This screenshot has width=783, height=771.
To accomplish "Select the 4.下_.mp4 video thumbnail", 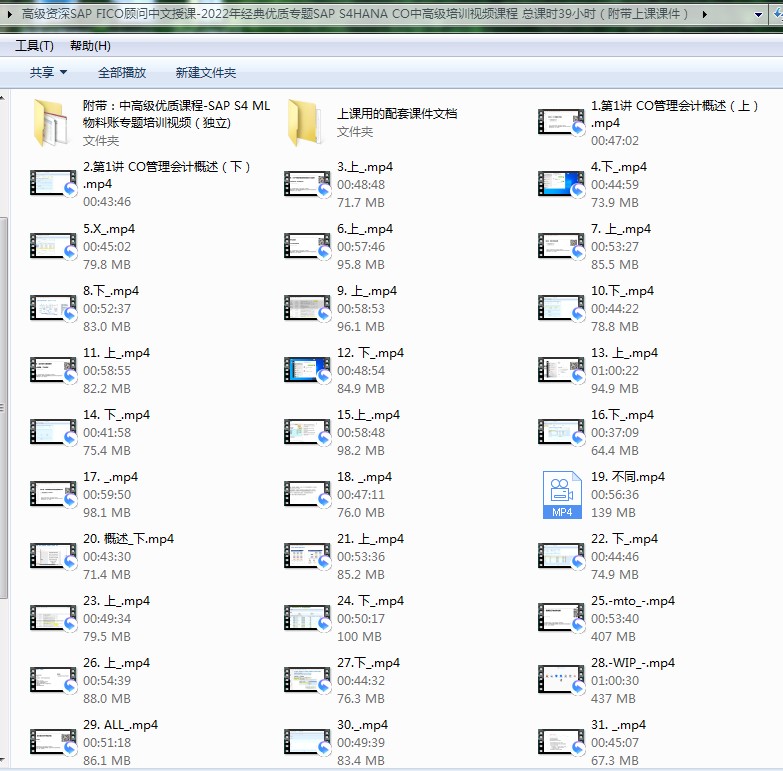I will tap(560, 185).
